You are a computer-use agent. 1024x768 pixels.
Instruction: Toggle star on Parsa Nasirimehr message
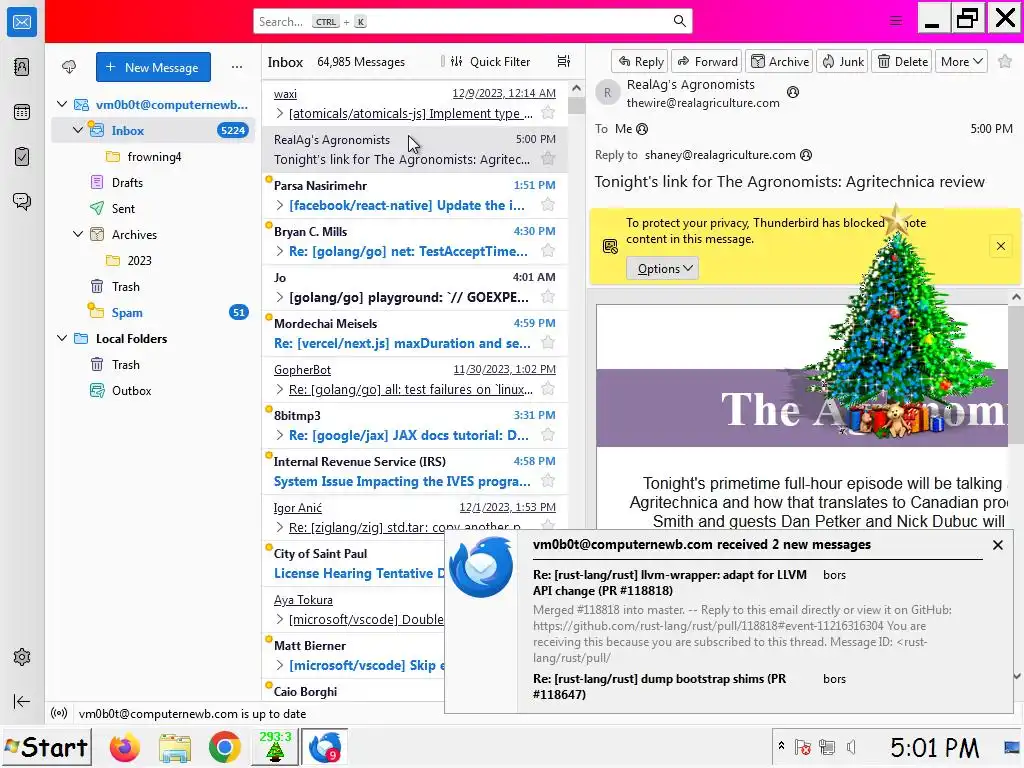tap(549, 205)
